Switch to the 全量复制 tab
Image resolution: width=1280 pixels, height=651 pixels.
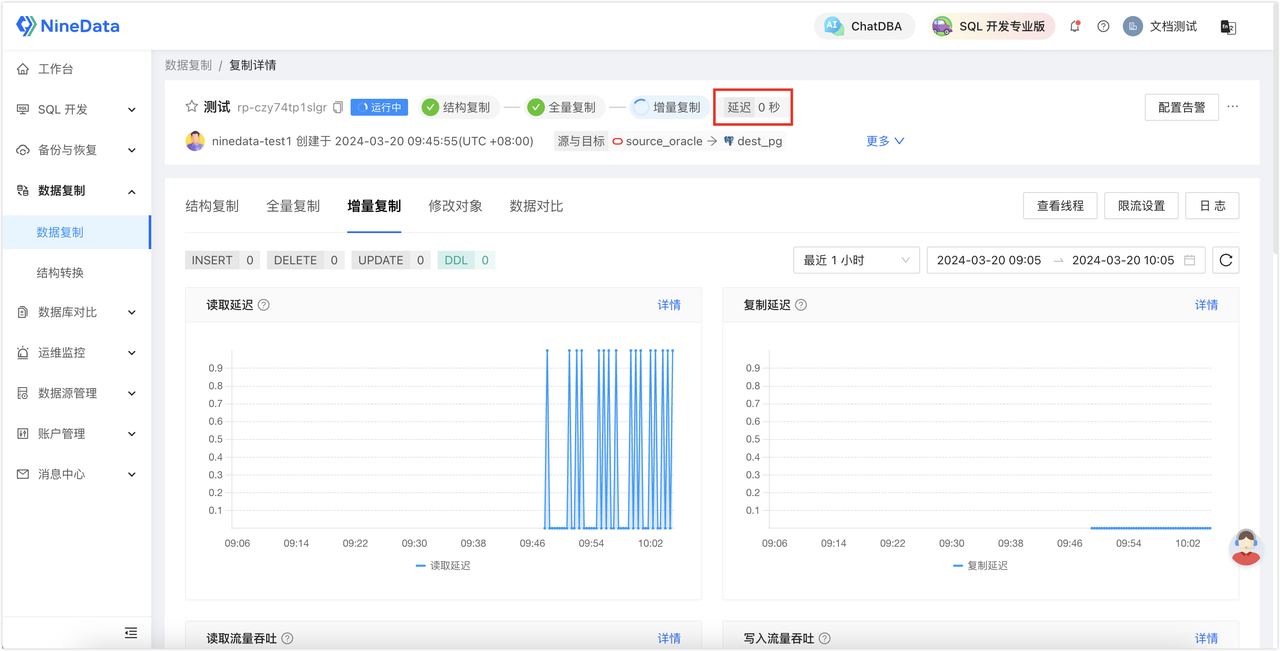point(293,205)
